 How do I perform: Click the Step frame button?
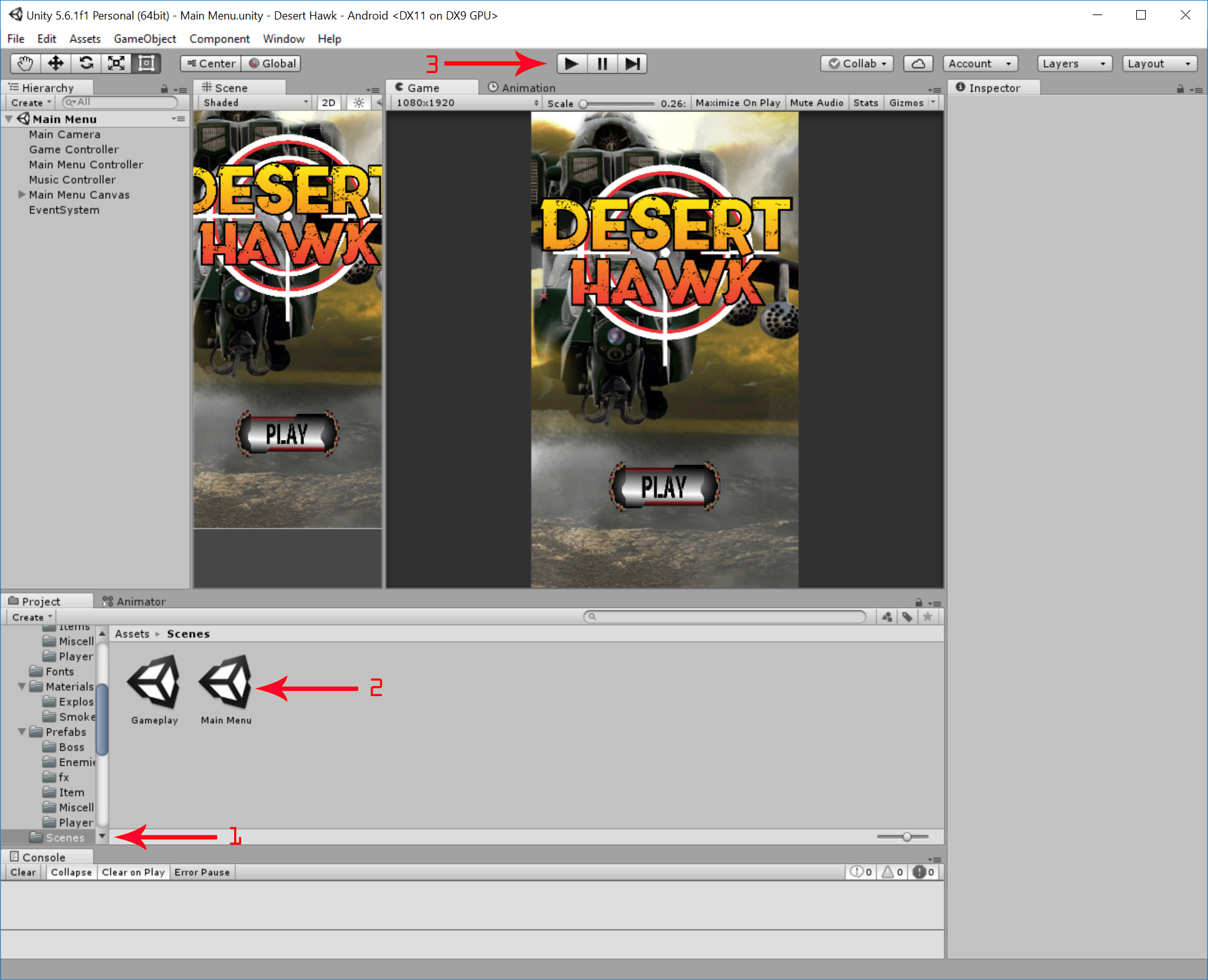pyautogui.click(x=633, y=64)
